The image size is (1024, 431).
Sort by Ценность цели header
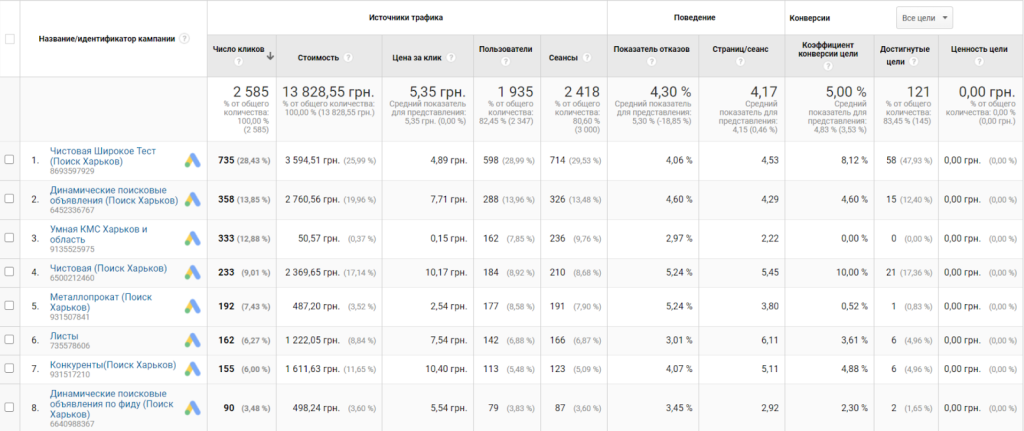(978, 49)
